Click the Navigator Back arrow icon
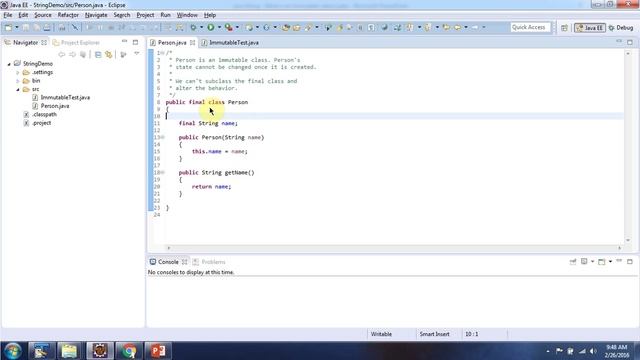The image size is (640, 360). (62, 54)
